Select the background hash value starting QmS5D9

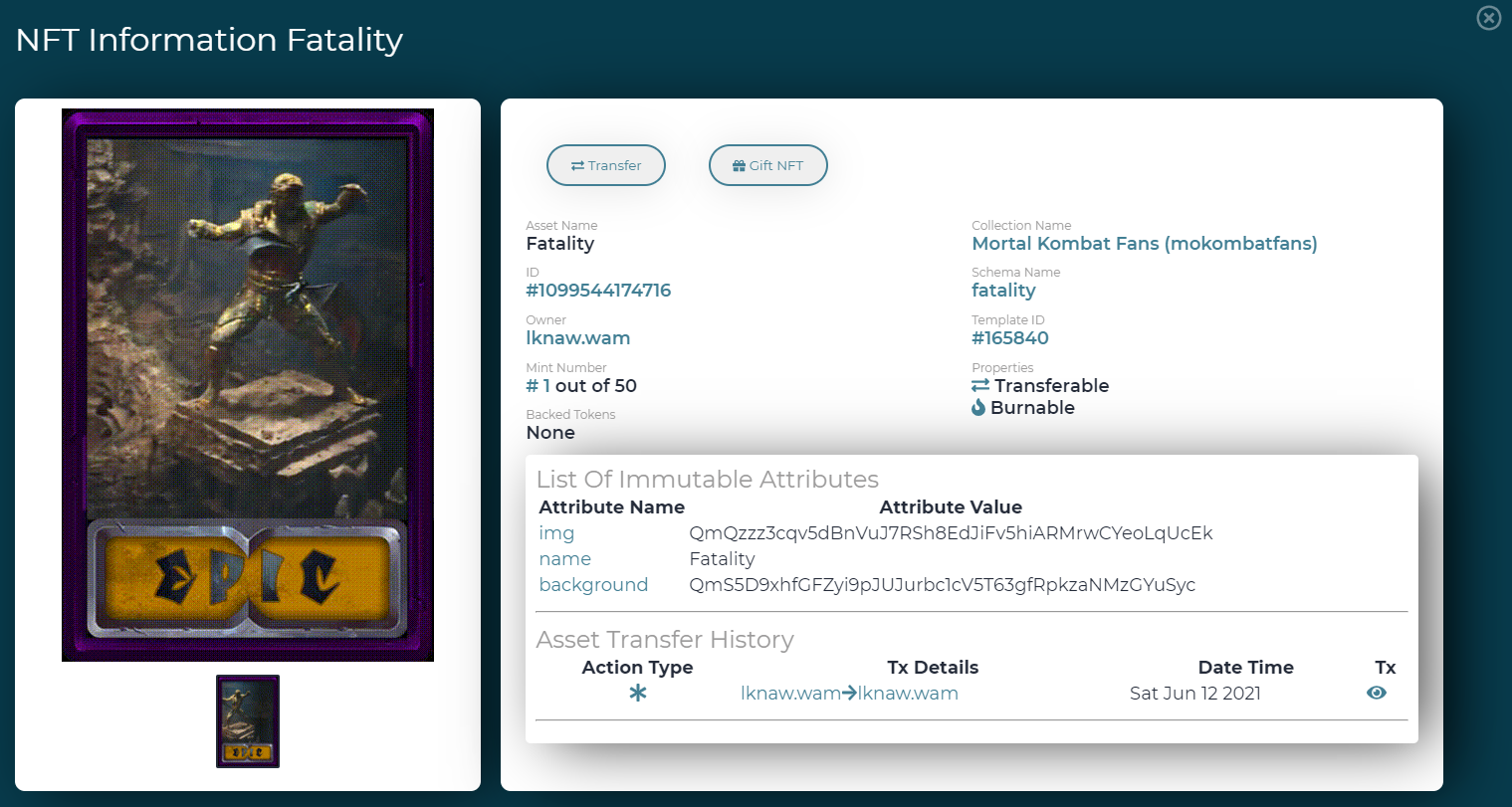pos(942,585)
